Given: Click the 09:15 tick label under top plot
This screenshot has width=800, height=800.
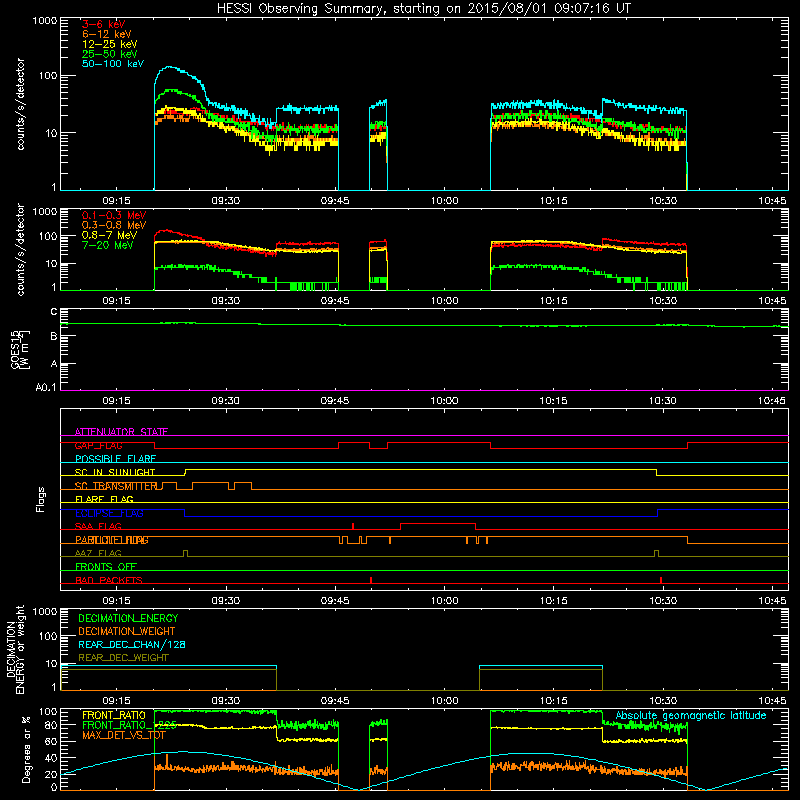Looking at the screenshot, I should [116, 201].
